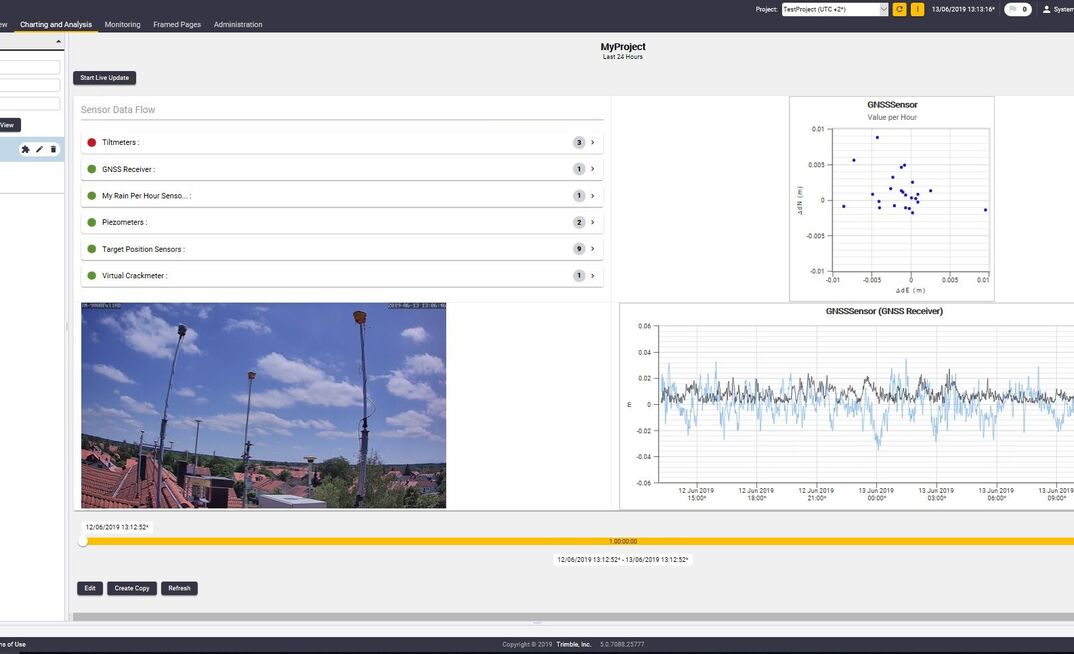Select the pencil edit icon in left panel
Image resolution: width=1074 pixels, height=654 pixels.
click(39, 148)
